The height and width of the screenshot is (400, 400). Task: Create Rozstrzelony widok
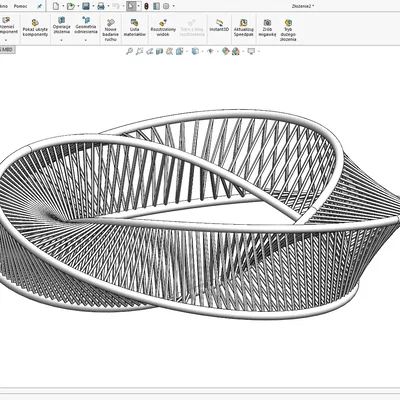[163, 28]
